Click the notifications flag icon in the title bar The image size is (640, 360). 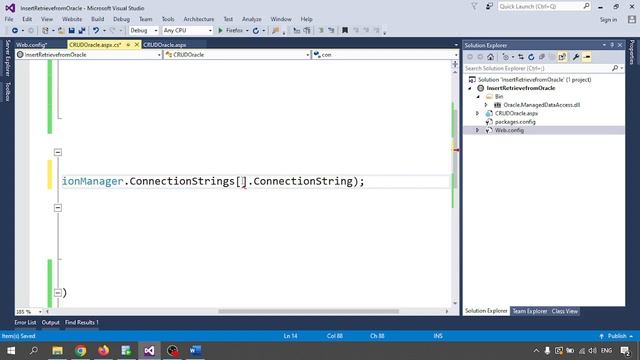[x=474, y=6]
